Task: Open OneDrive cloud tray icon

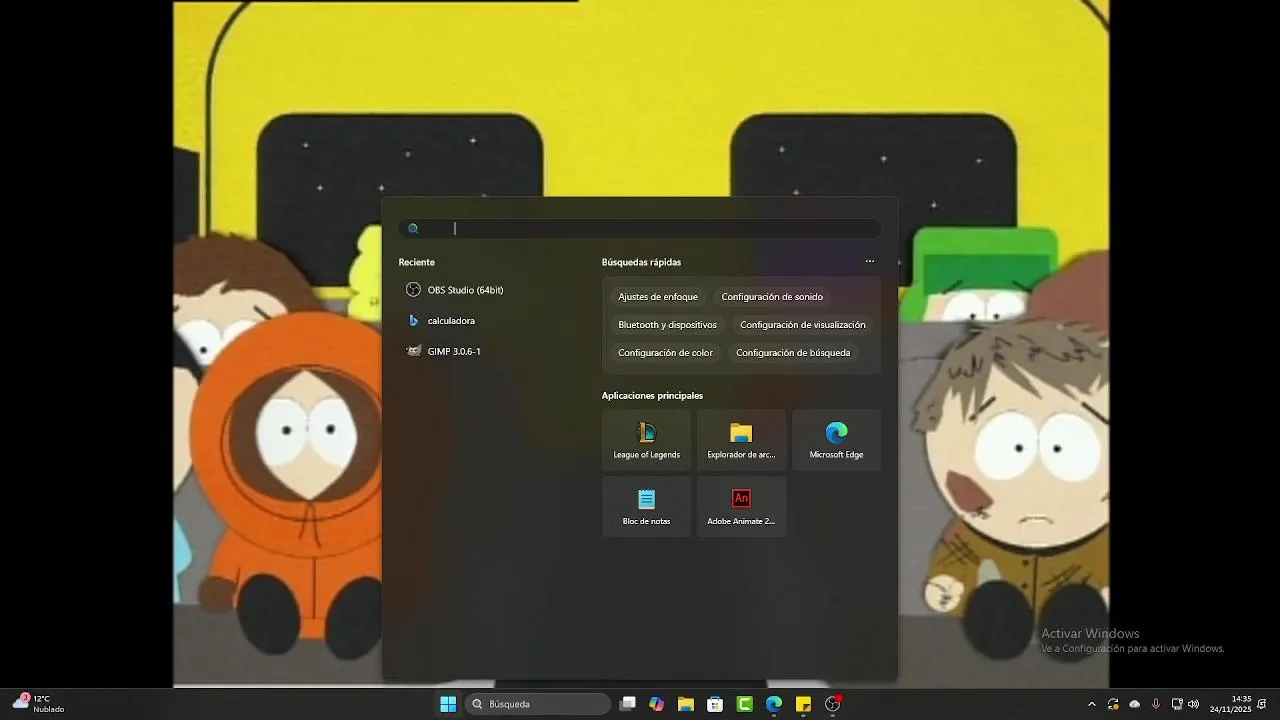Action: pos(1134,704)
